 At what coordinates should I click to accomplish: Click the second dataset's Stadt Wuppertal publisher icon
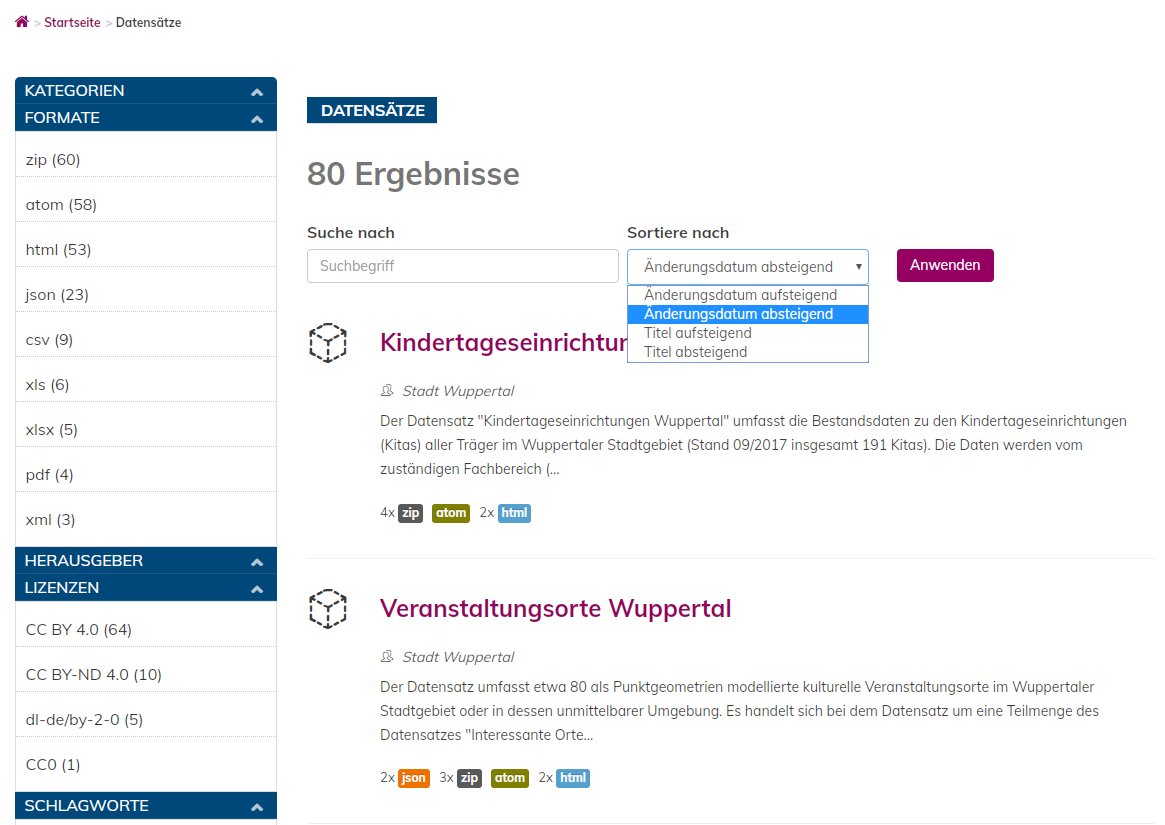tap(386, 656)
